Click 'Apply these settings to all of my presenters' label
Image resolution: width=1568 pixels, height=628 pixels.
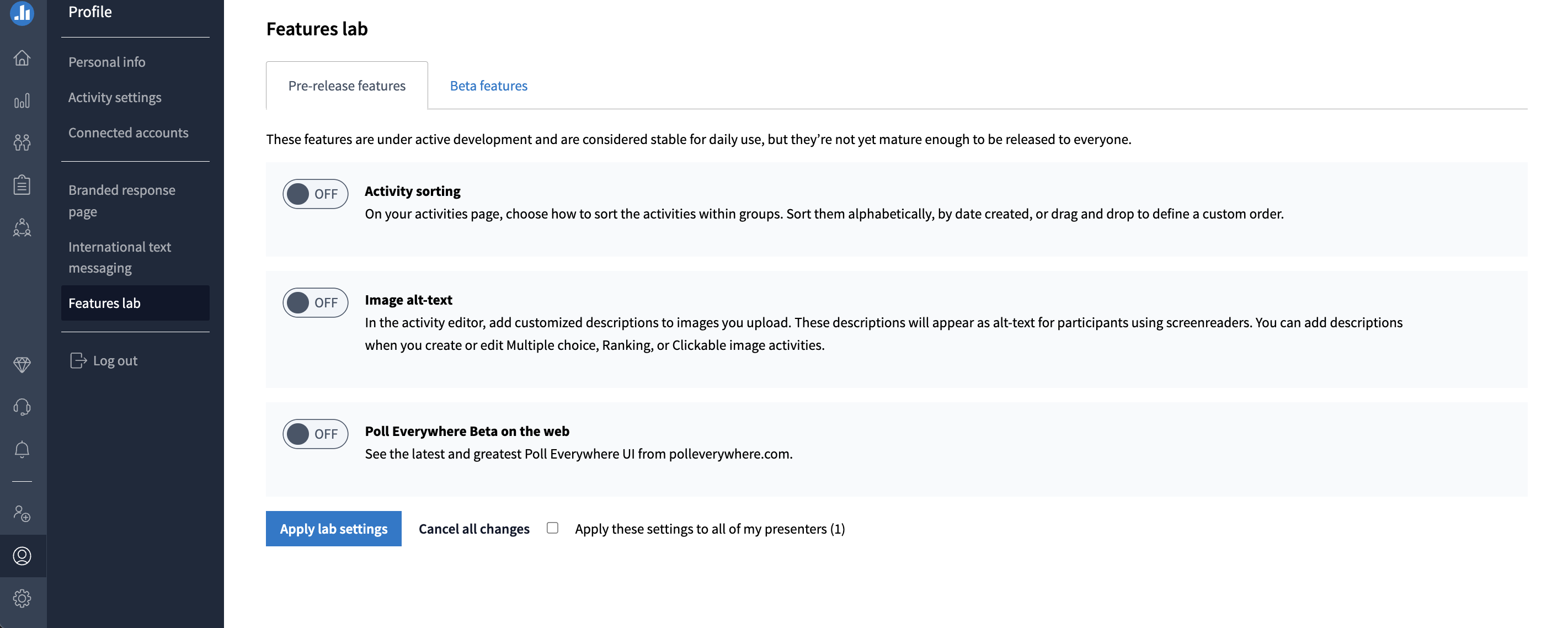(710, 528)
